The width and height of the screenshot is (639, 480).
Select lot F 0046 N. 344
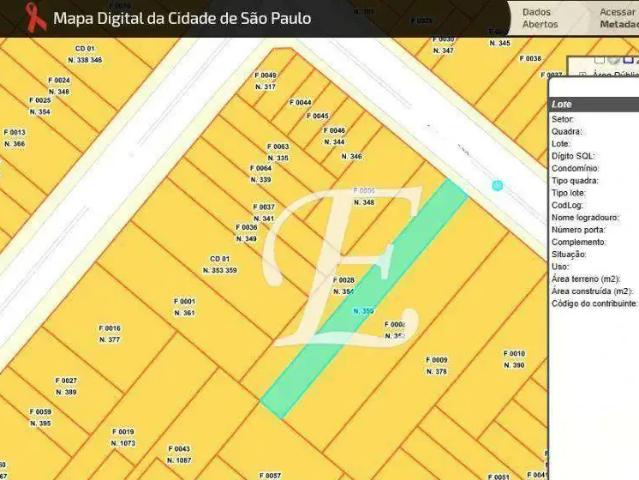point(334,136)
